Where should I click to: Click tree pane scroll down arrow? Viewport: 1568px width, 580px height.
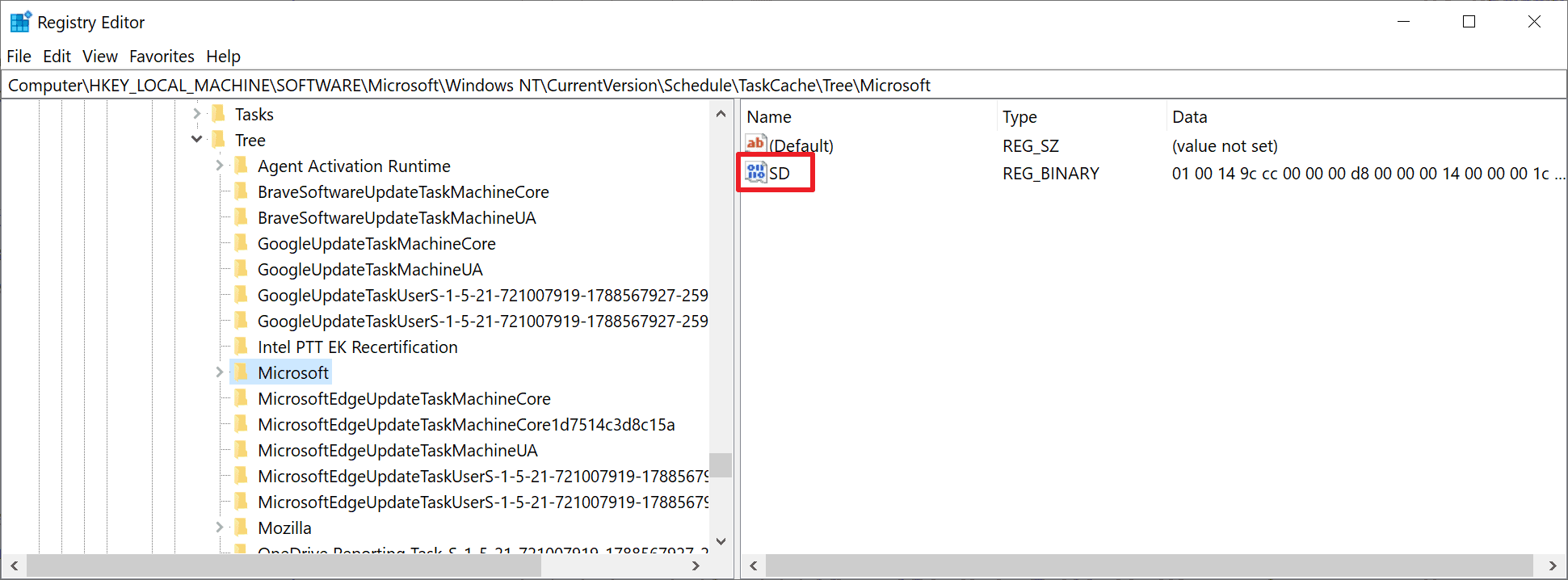[x=721, y=541]
